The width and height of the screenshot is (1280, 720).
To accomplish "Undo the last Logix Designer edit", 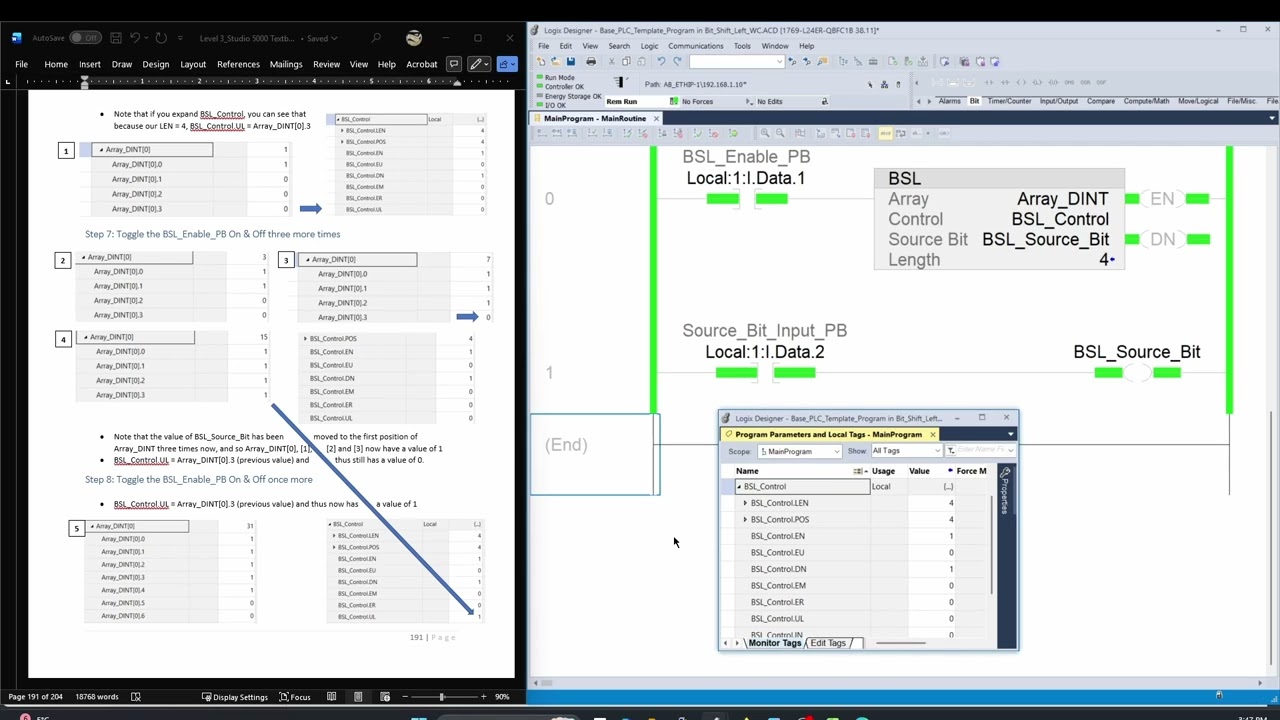I will 661,61.
